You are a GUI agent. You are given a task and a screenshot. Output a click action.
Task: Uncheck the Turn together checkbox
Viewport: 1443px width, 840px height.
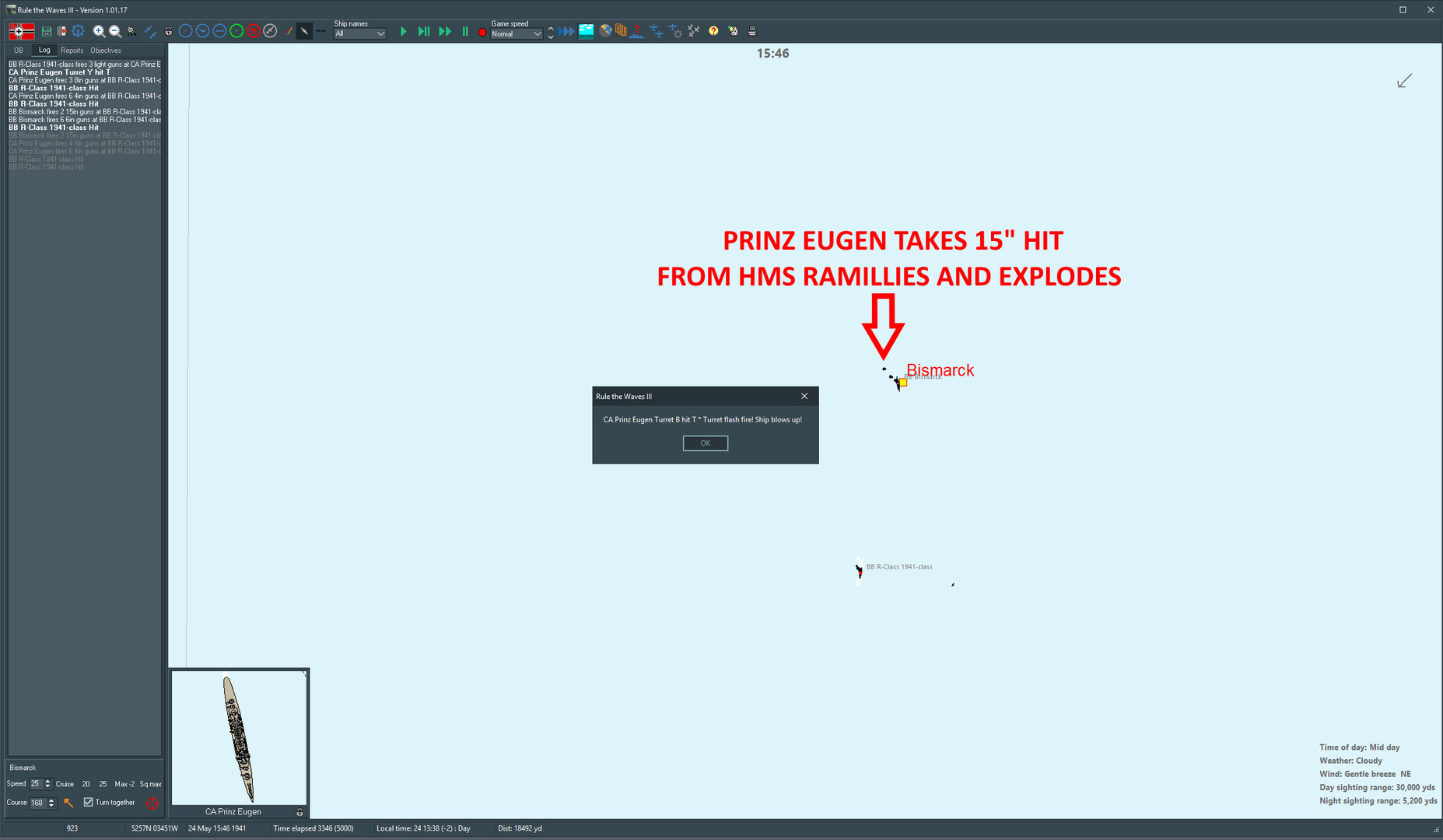pyautogui.click(x=88, y=802)
